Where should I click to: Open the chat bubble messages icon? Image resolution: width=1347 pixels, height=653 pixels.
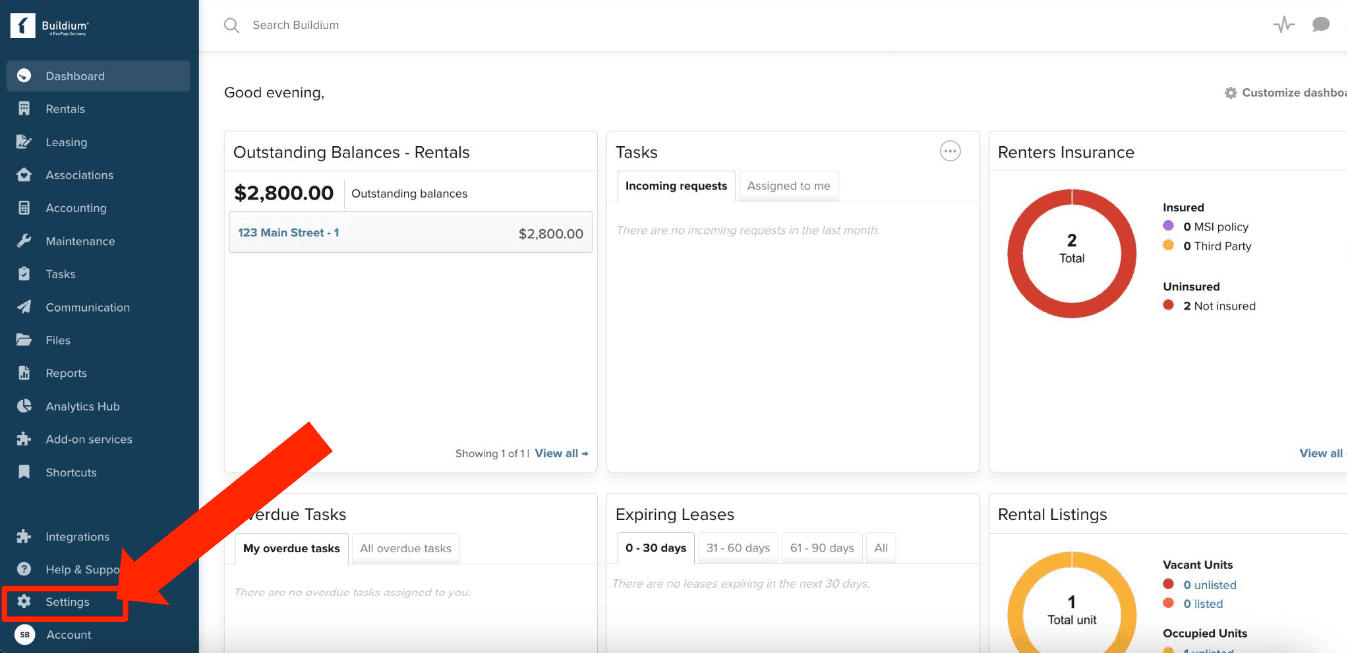click(1321, 25)
